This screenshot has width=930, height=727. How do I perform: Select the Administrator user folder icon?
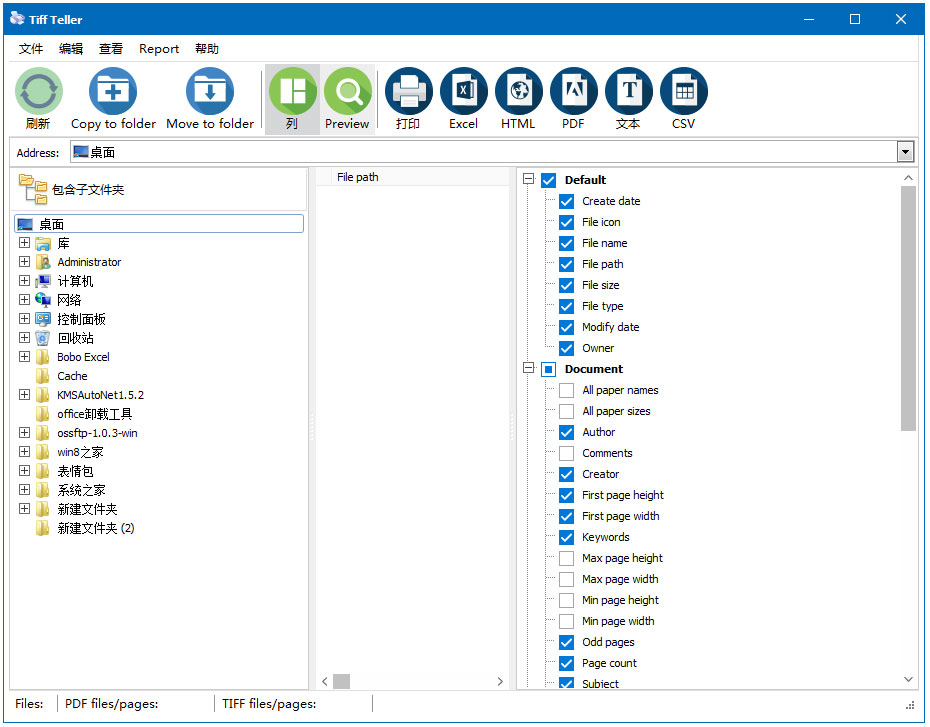43,262
